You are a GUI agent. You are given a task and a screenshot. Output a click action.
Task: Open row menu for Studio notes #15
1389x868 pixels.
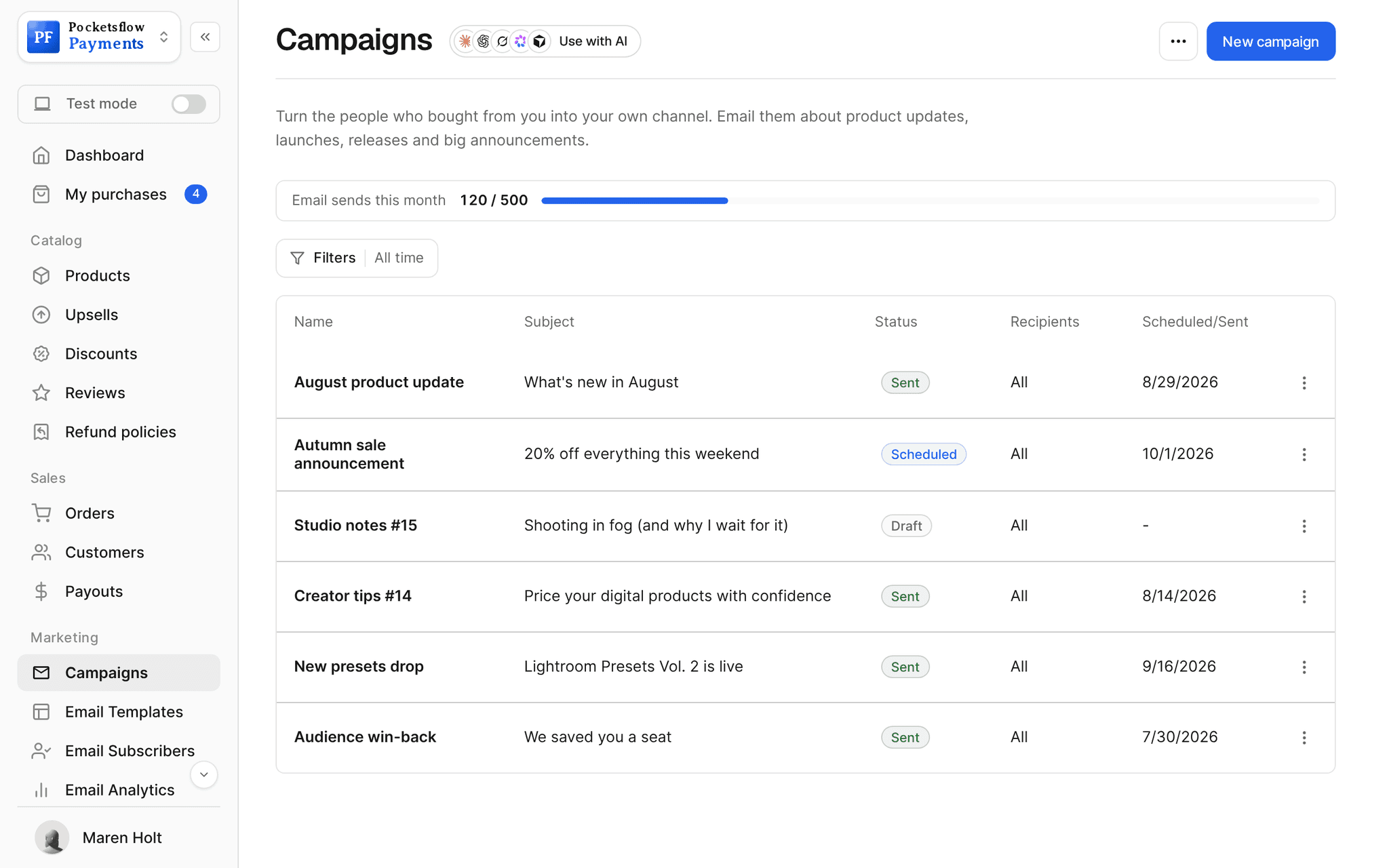[x=1304, y=526]
